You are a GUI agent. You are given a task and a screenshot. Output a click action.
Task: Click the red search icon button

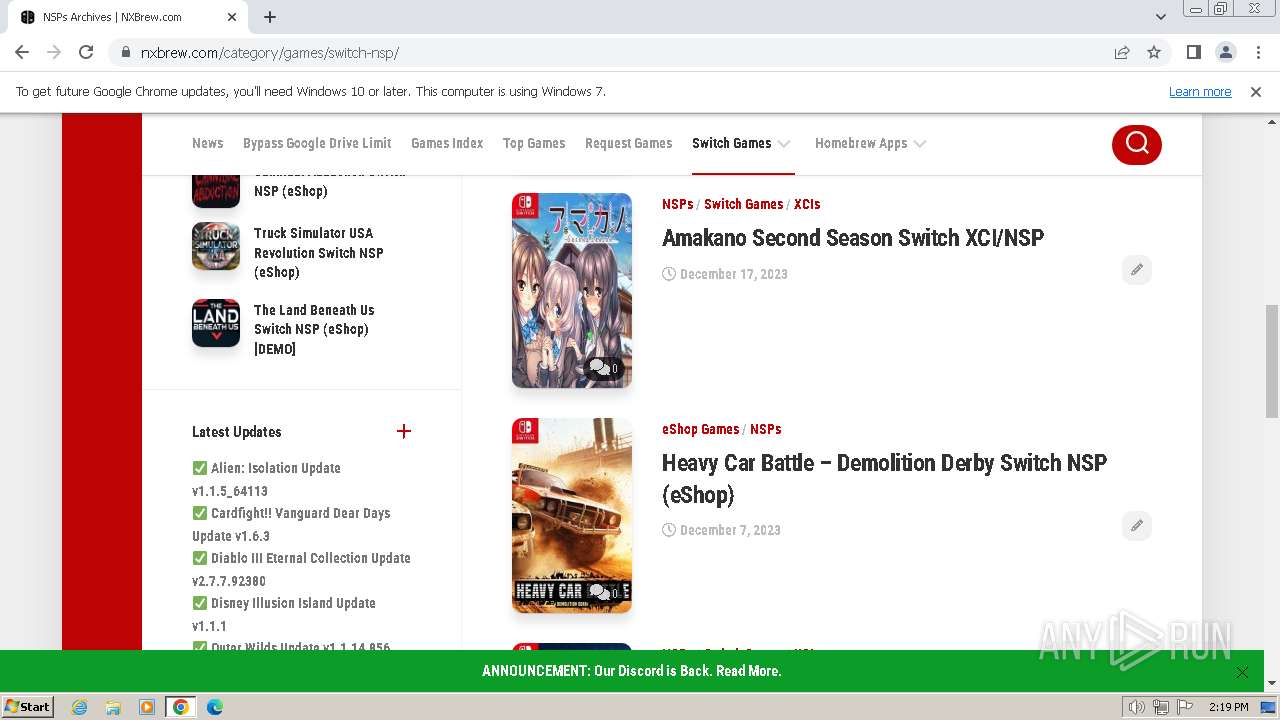pyautogui.click(x=1137, y=144)
